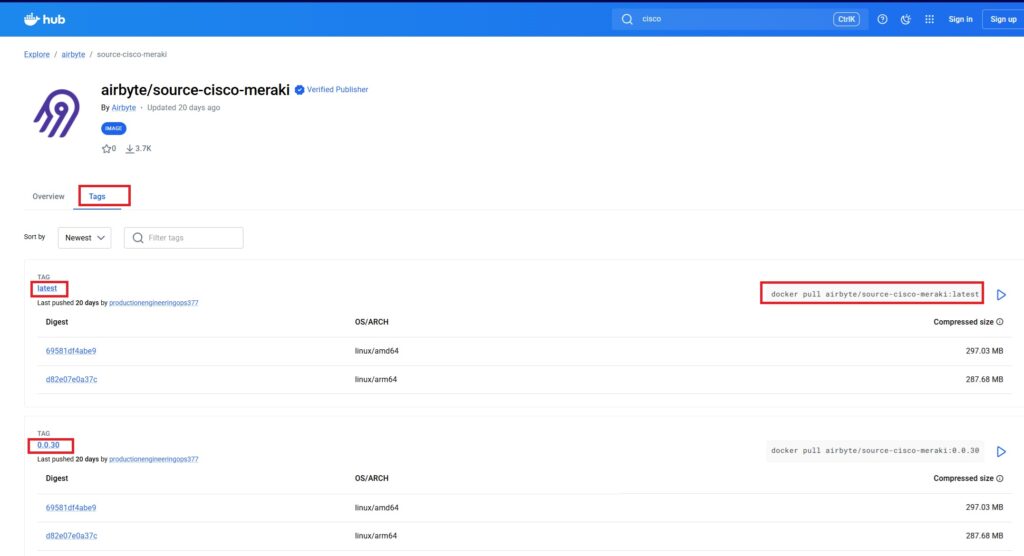Copy docker pull command for 0.0.30 tag

[874, 451]
